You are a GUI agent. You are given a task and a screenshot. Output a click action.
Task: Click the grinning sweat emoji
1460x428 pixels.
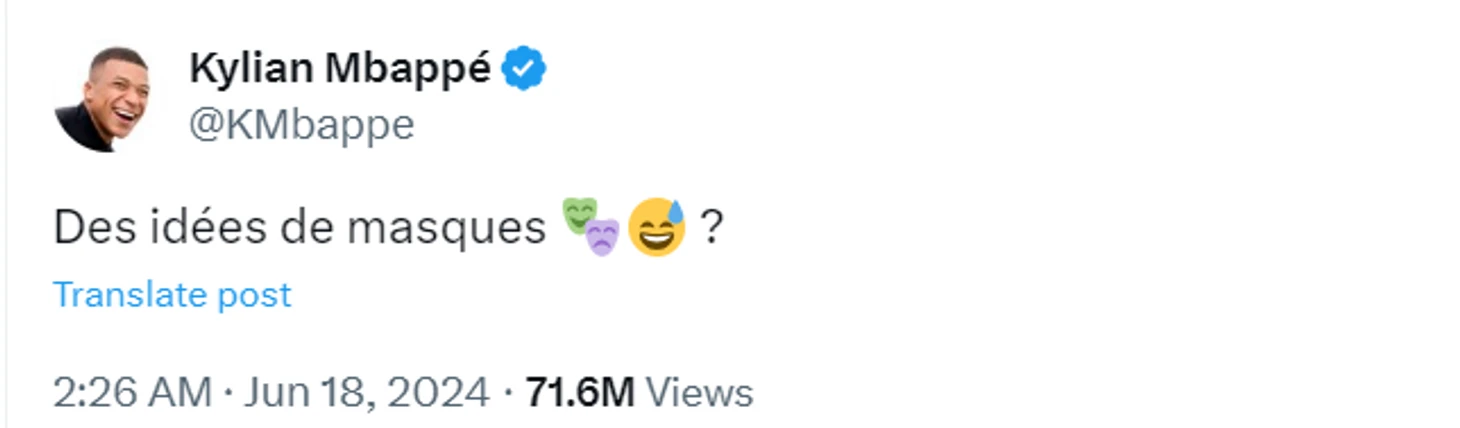[657, 227]
